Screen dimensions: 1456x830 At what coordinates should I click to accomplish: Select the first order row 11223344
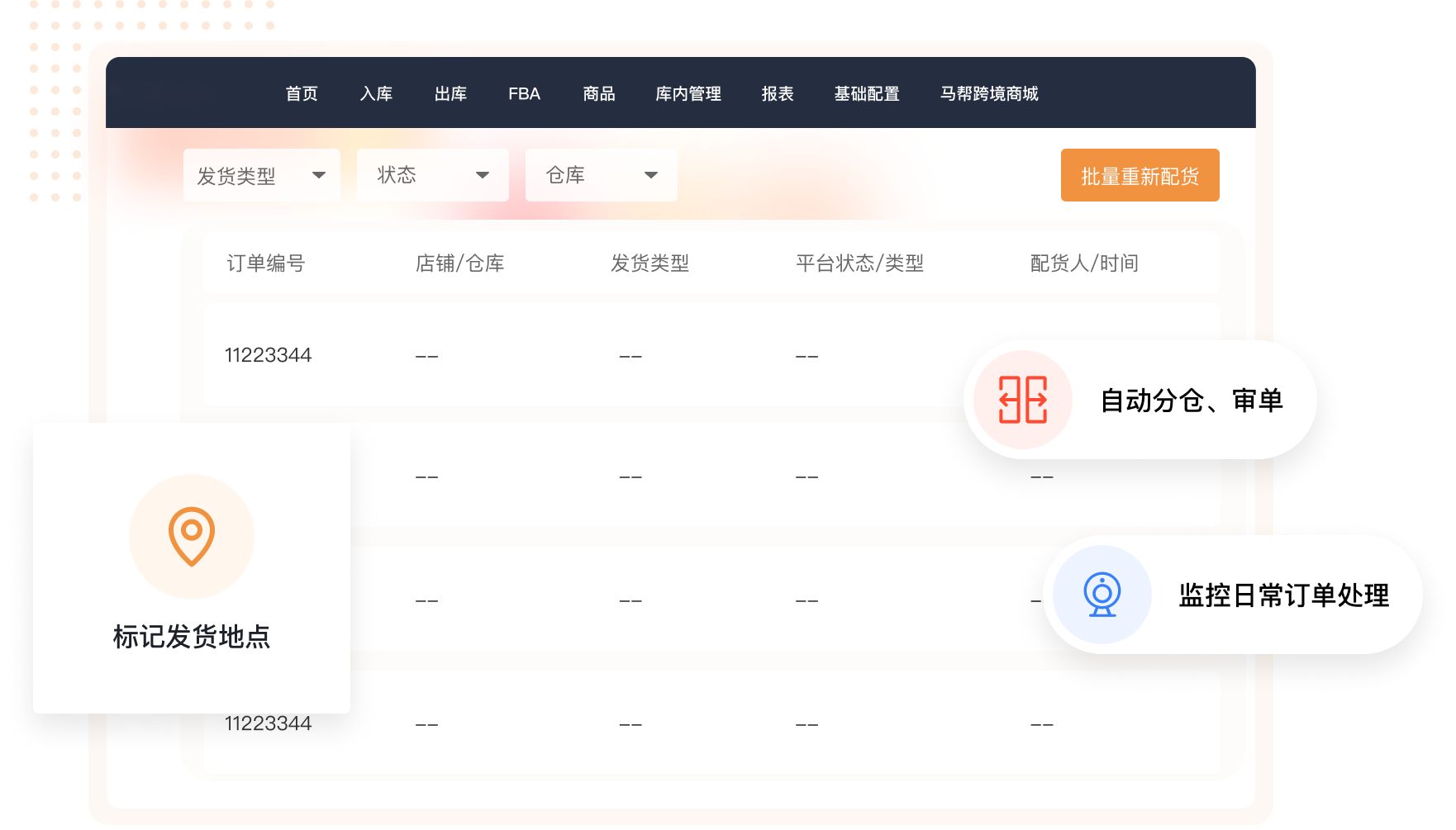(269, 355)
